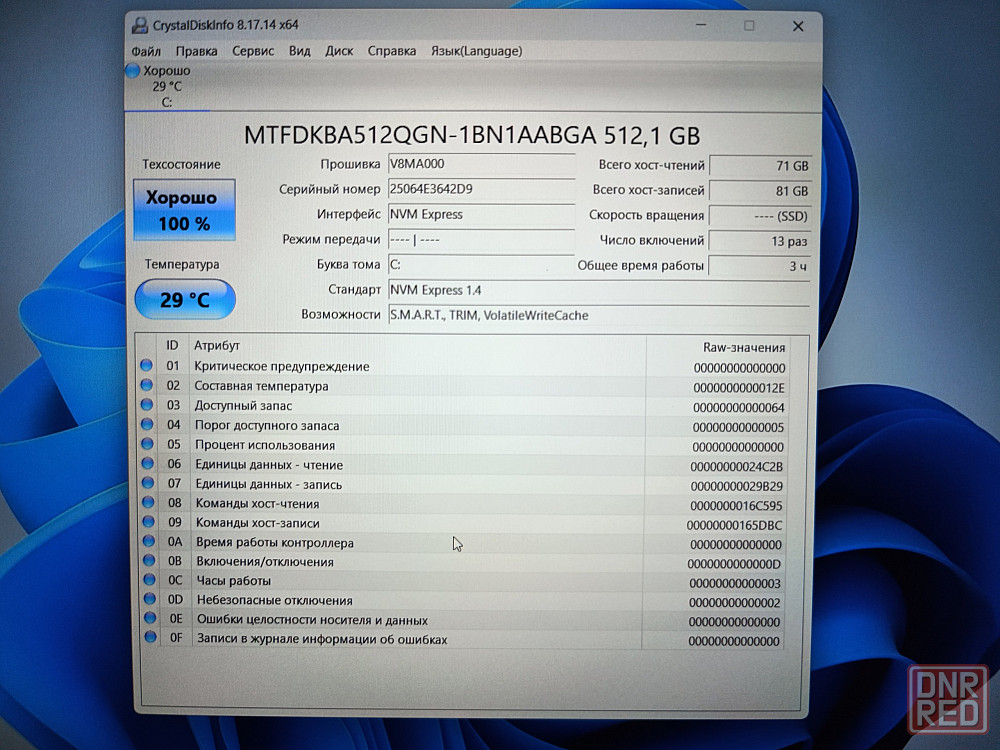Click the Серийный номер field
The height and width of the screenshot is (750, 1000).
tap(480, 189)
